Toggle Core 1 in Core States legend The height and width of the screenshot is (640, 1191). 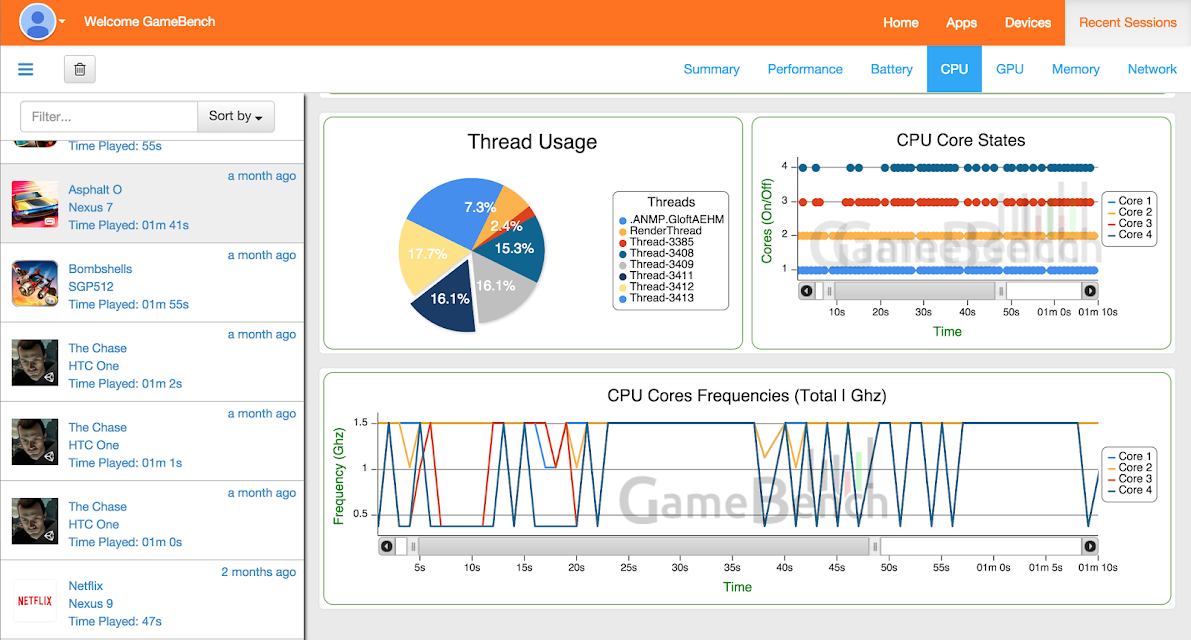coord(1129,201)
